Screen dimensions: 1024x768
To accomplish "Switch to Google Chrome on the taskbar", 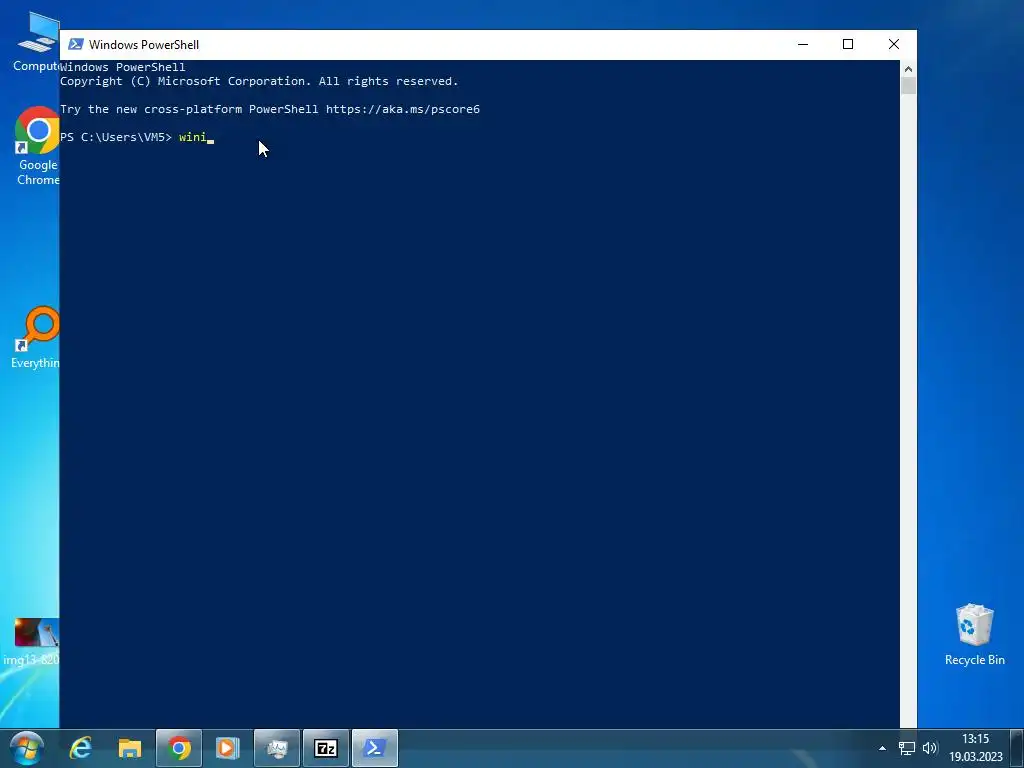I will coord(179,748).
